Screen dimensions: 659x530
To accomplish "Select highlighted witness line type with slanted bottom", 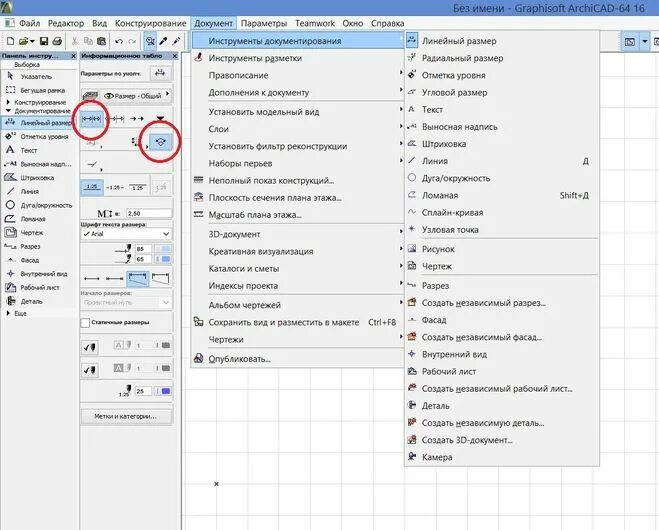I will 138,278.
